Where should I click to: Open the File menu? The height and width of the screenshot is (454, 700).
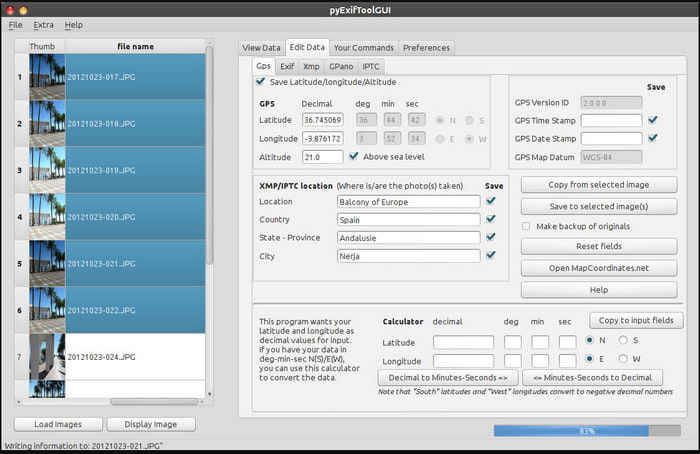pos(15,24)
